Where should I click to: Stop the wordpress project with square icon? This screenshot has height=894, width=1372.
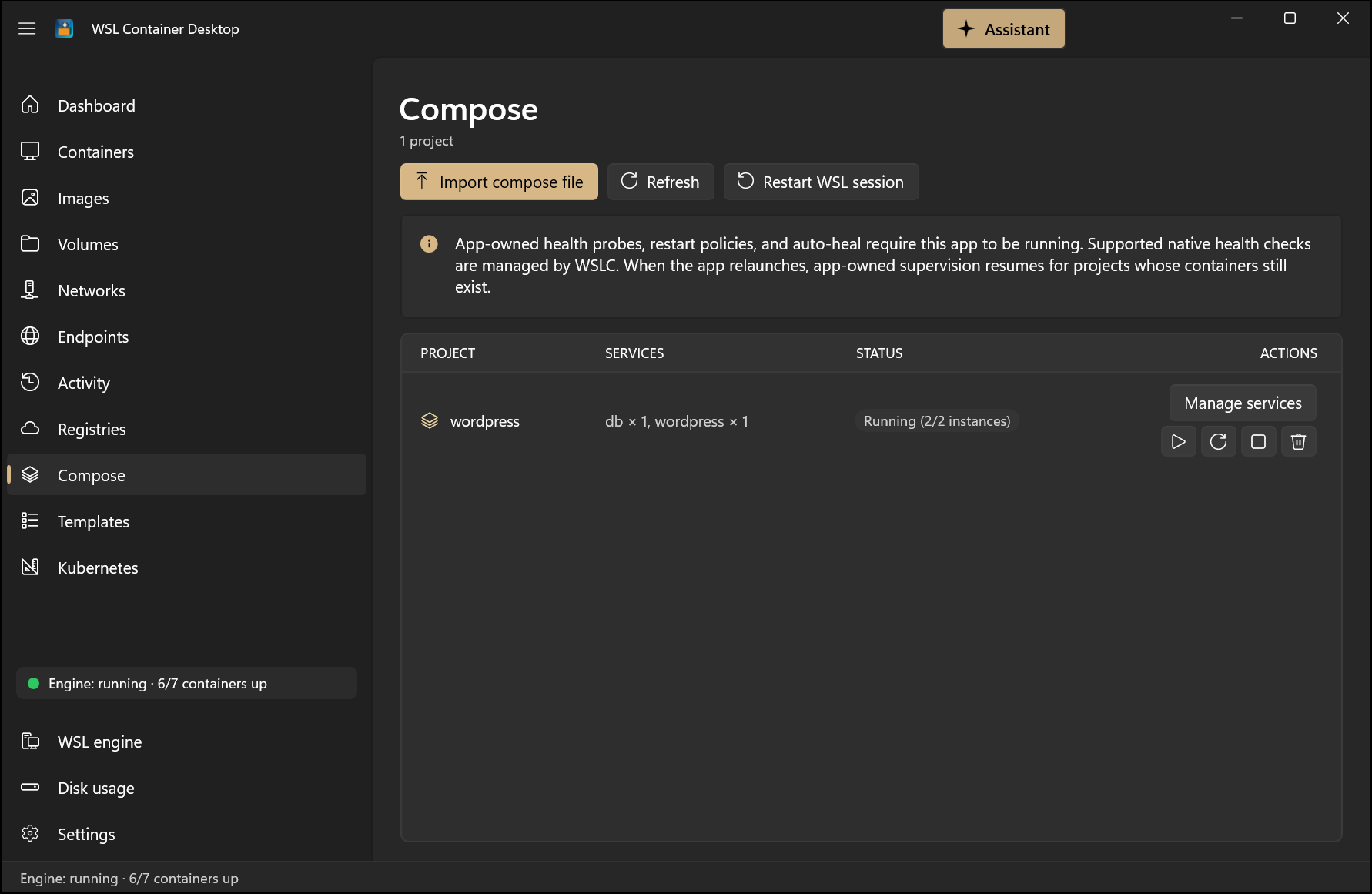pos(1258,441)
